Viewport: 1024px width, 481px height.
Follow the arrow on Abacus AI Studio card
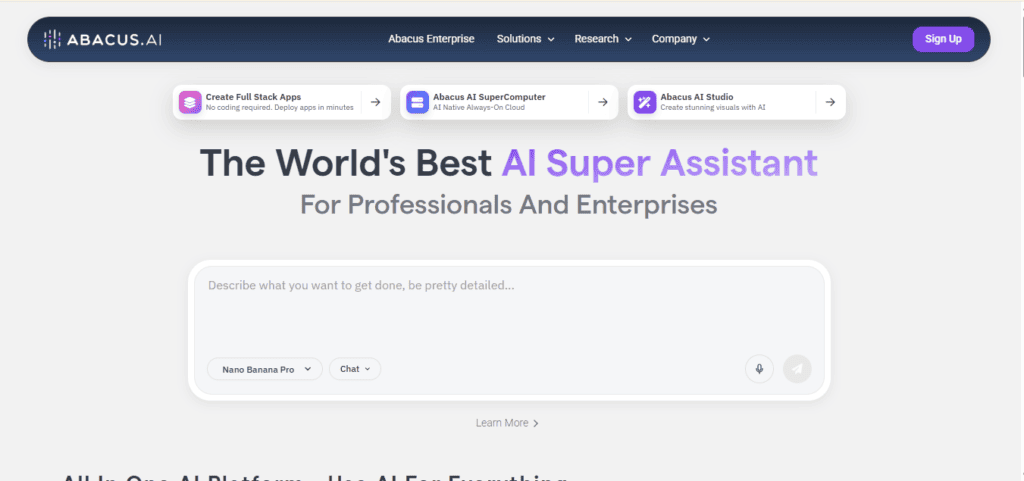click(830, 102)
